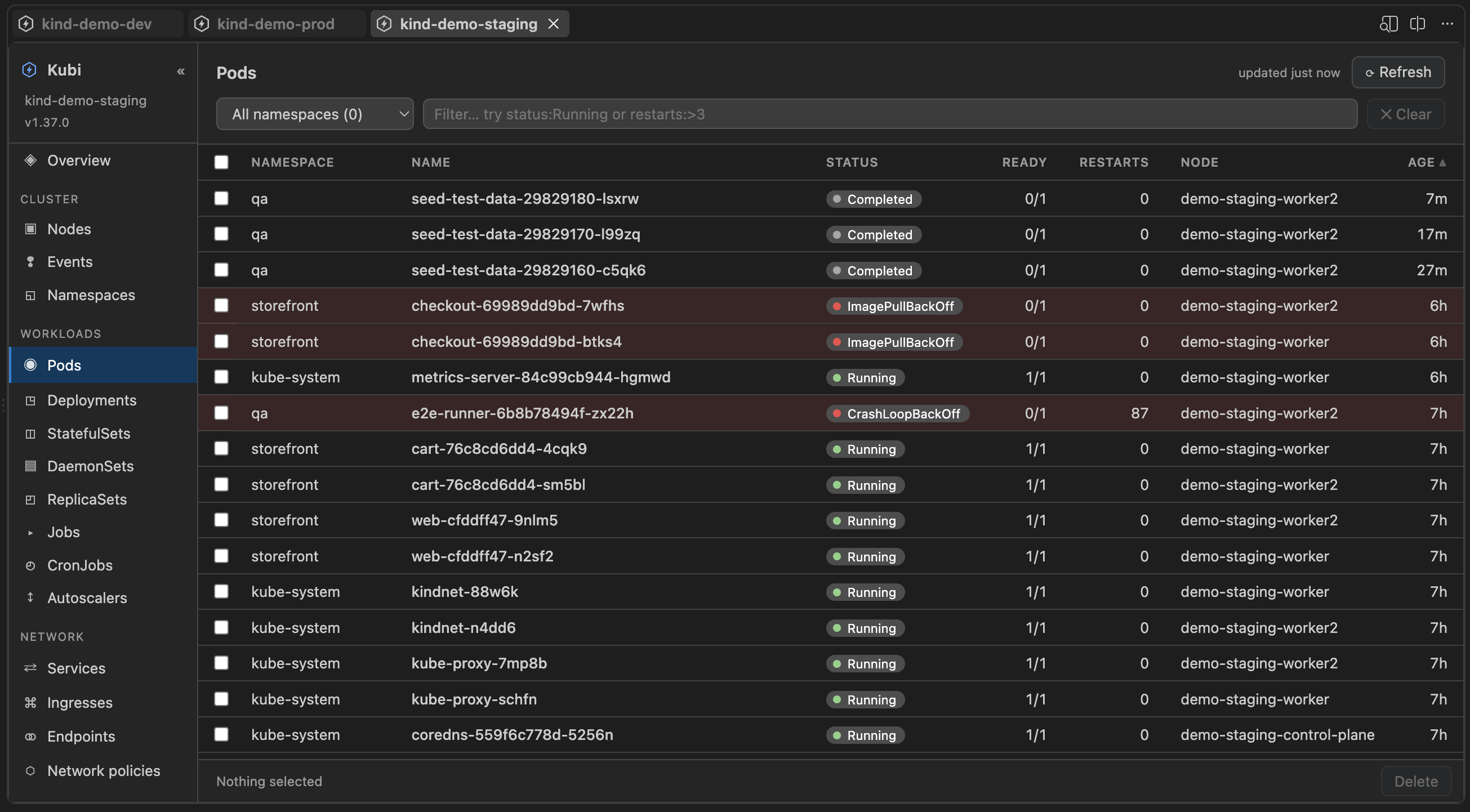Click the Clear filter button

[x=1406, y=114]
